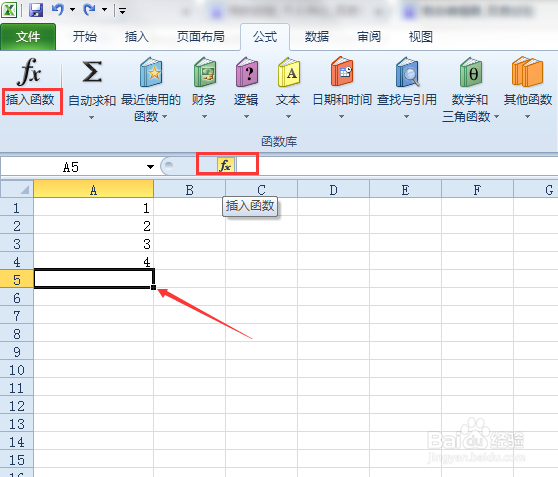Select row 8 header
The height and width of the screenshot is (477, 558).
[17, 334]
